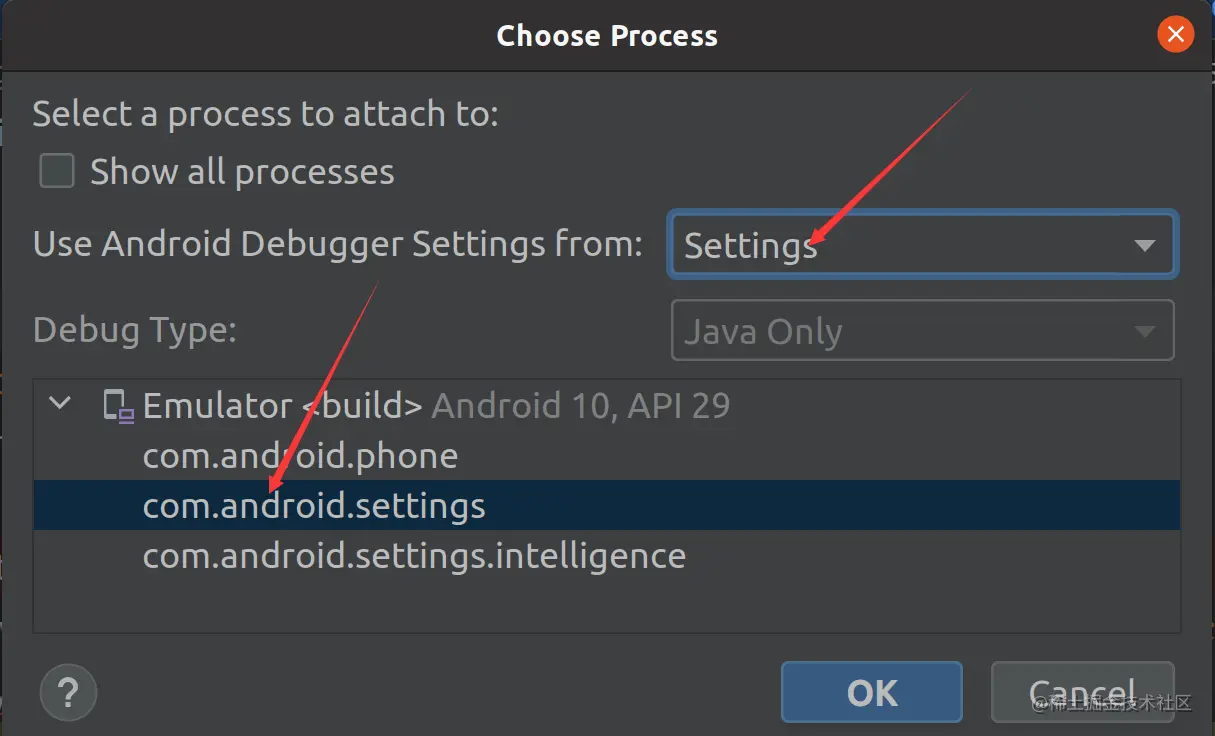Open the Java Only debug type dropdown
This screenshot has width=1215, height=736.
(x=922, y=330)
